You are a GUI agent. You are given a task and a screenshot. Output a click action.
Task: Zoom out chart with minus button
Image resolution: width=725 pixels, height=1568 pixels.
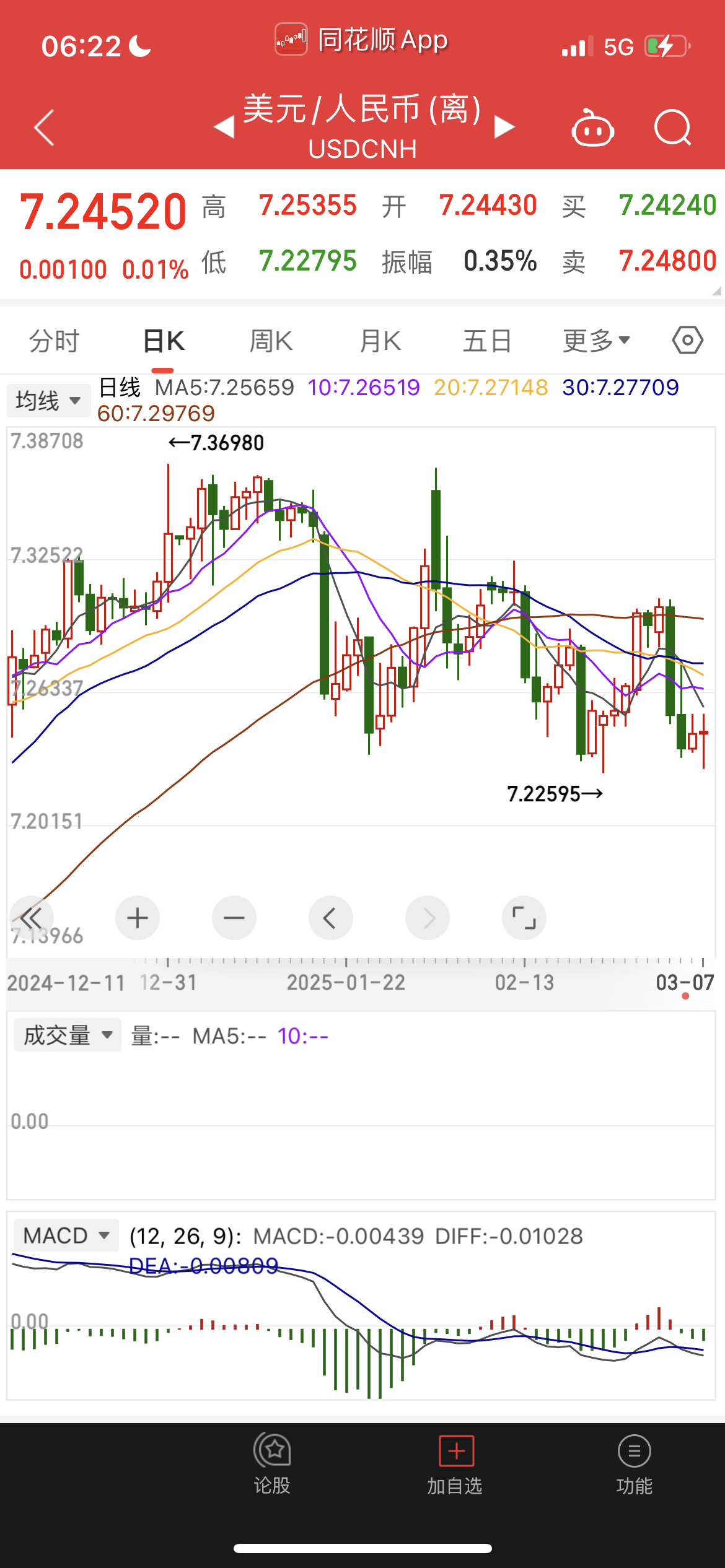click(x=234, y=918)
